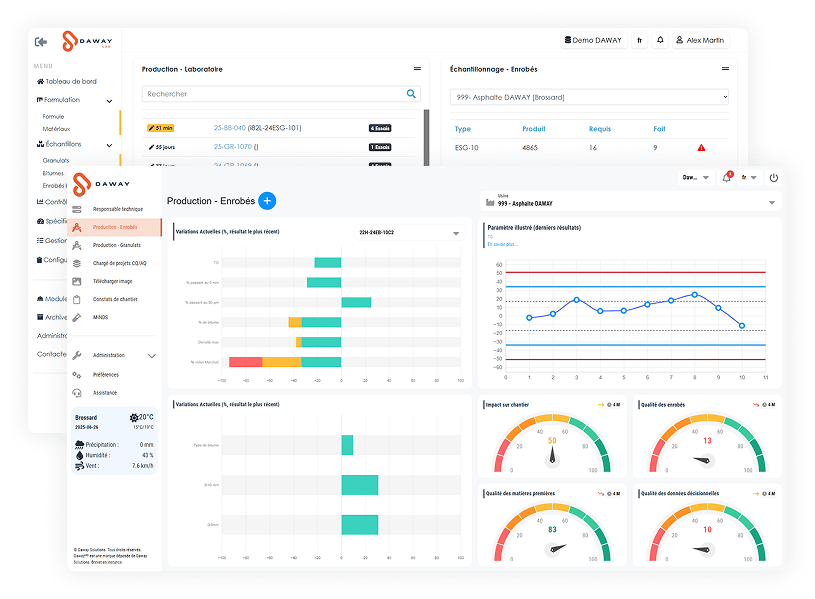Click into the Rechercher search field
Image resolution: width=815 pixels, height=599 pixels.
click(270, 94)
